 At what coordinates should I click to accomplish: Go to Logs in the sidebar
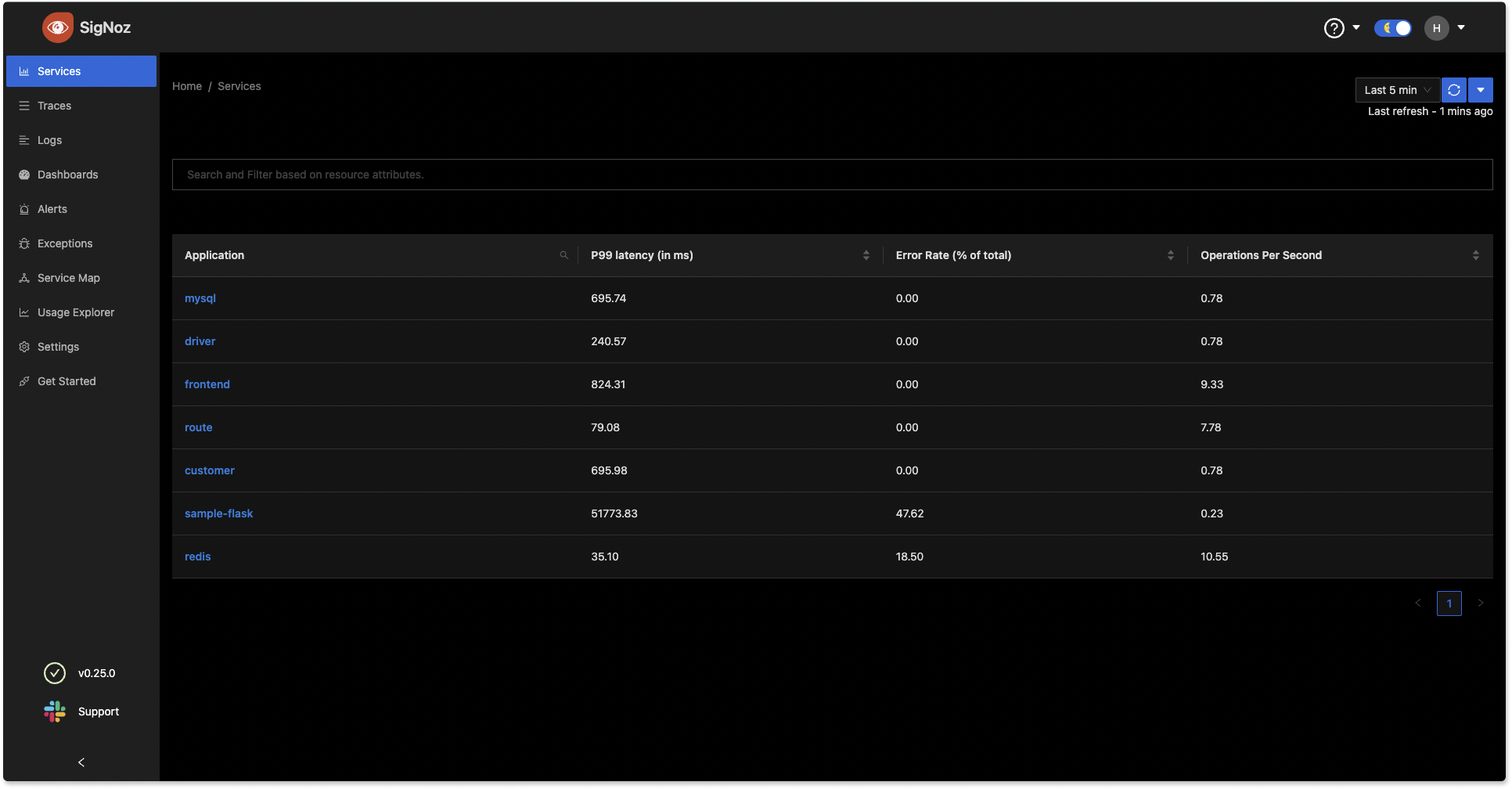tap(81, 140)
